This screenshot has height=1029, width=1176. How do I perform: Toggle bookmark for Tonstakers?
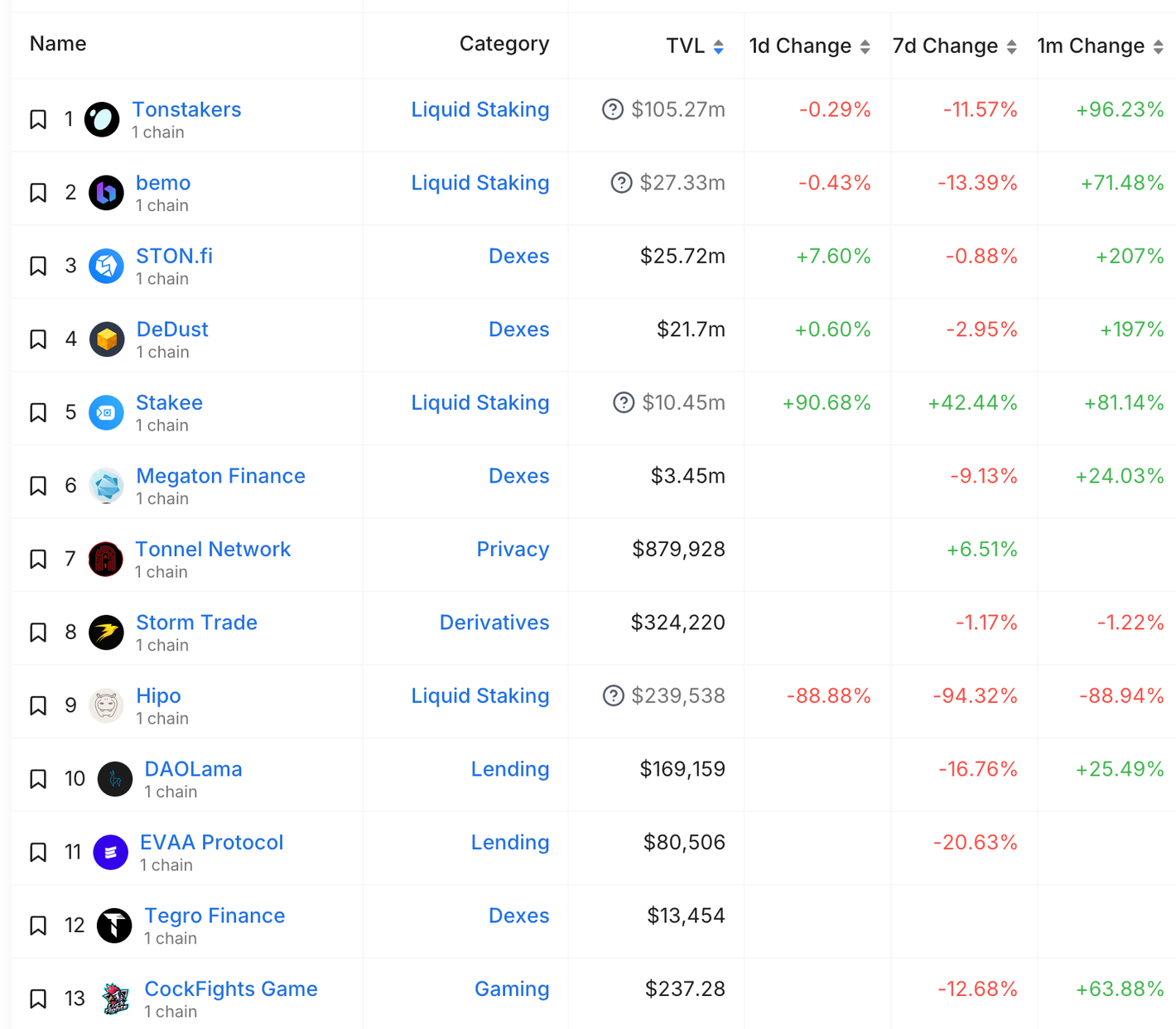point(38,119)
